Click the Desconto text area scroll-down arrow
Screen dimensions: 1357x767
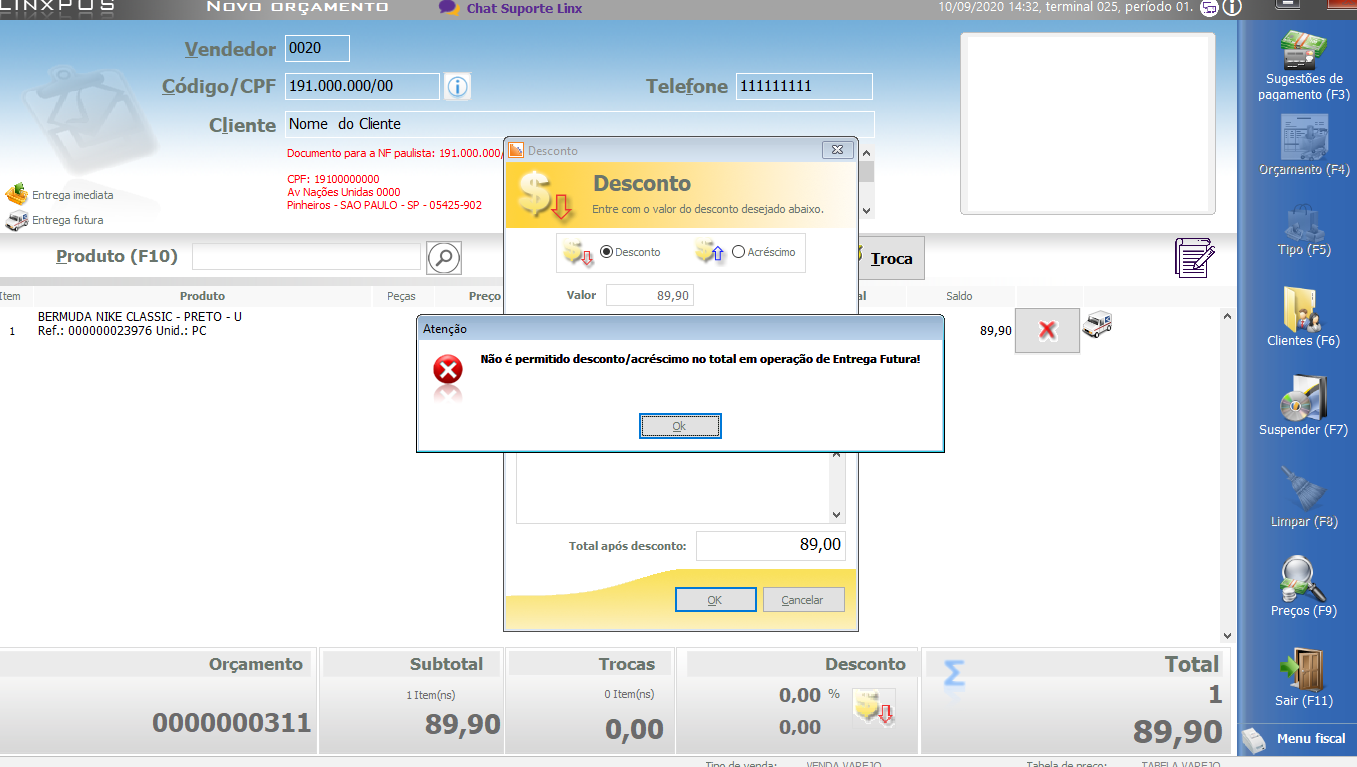[837, 515]
